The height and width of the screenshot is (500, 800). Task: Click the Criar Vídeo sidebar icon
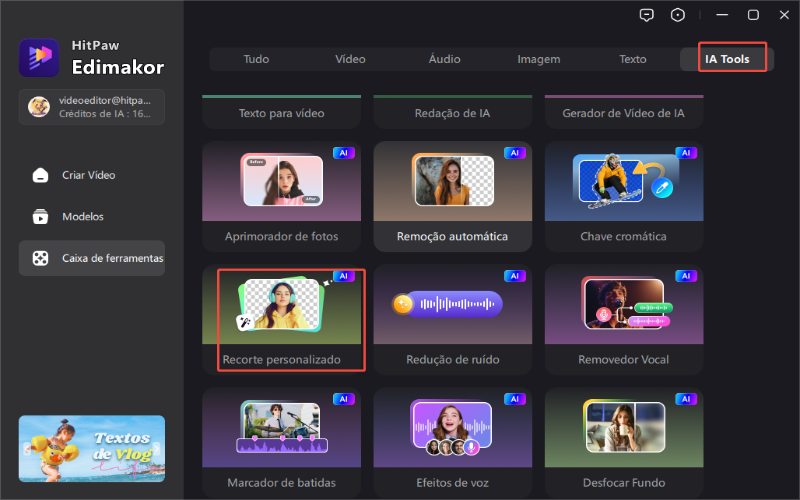point(40,175)
